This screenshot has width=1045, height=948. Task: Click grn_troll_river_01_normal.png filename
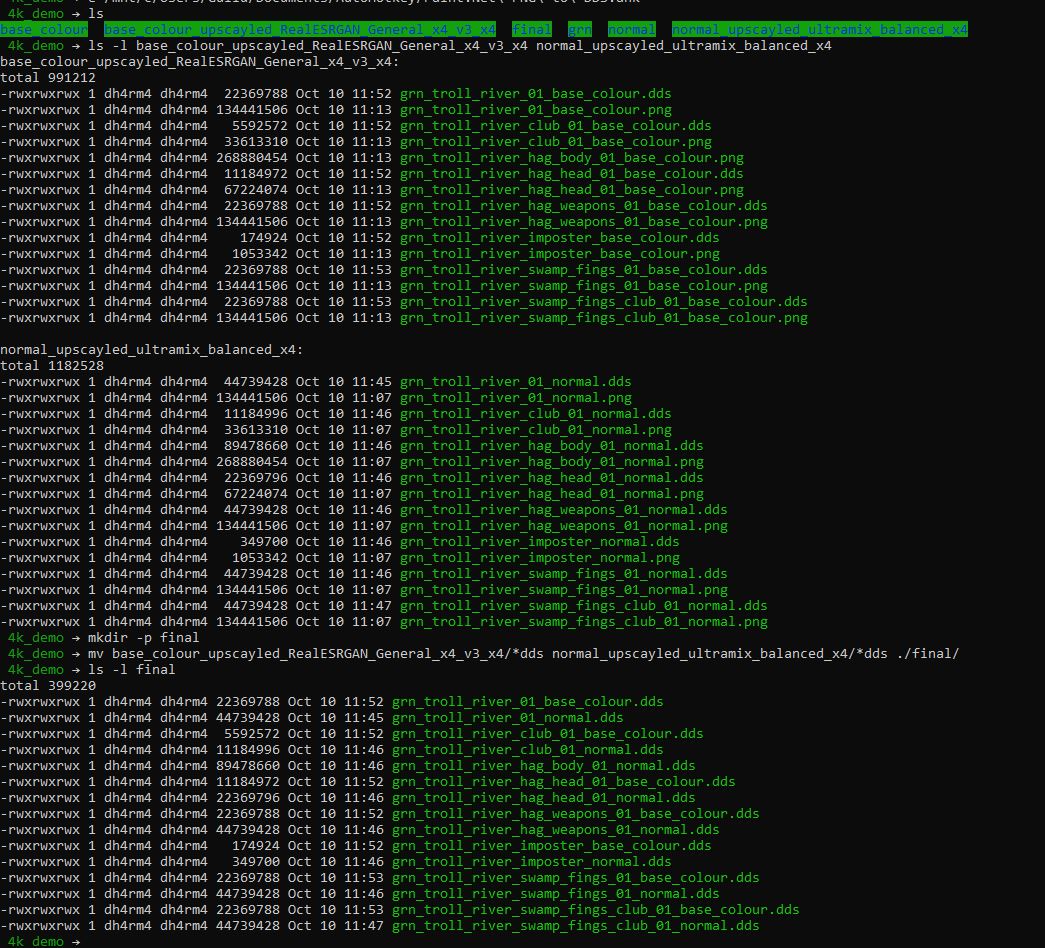click(x=516, y=398)
